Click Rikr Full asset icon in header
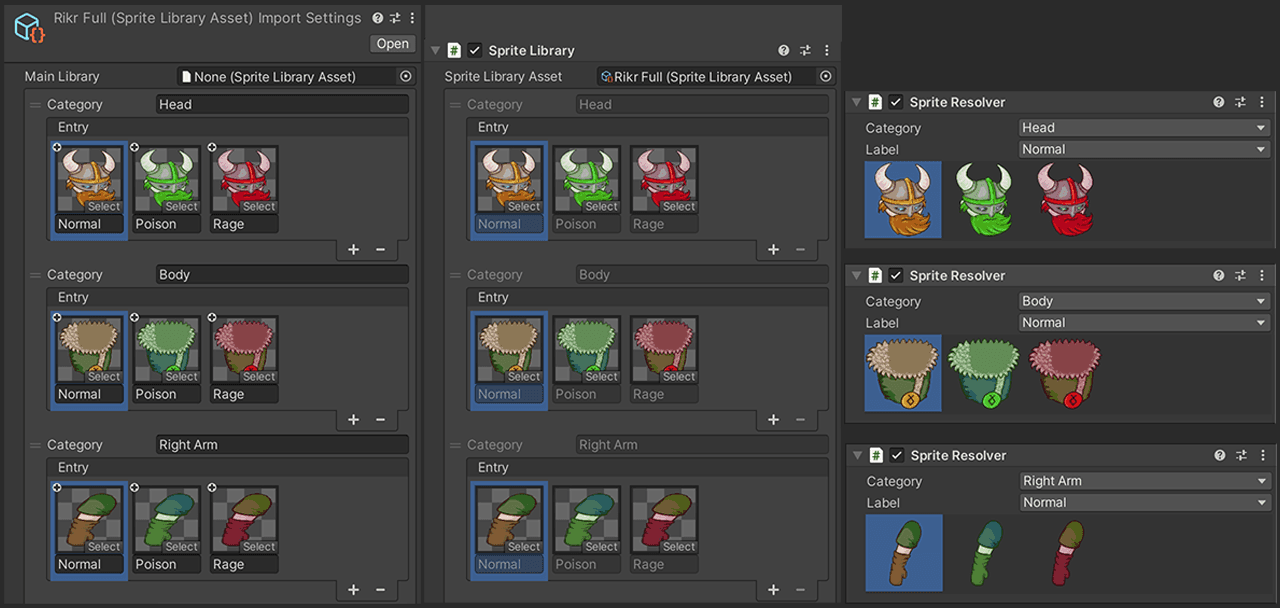The image size is (1280, 608). [29, 27]
